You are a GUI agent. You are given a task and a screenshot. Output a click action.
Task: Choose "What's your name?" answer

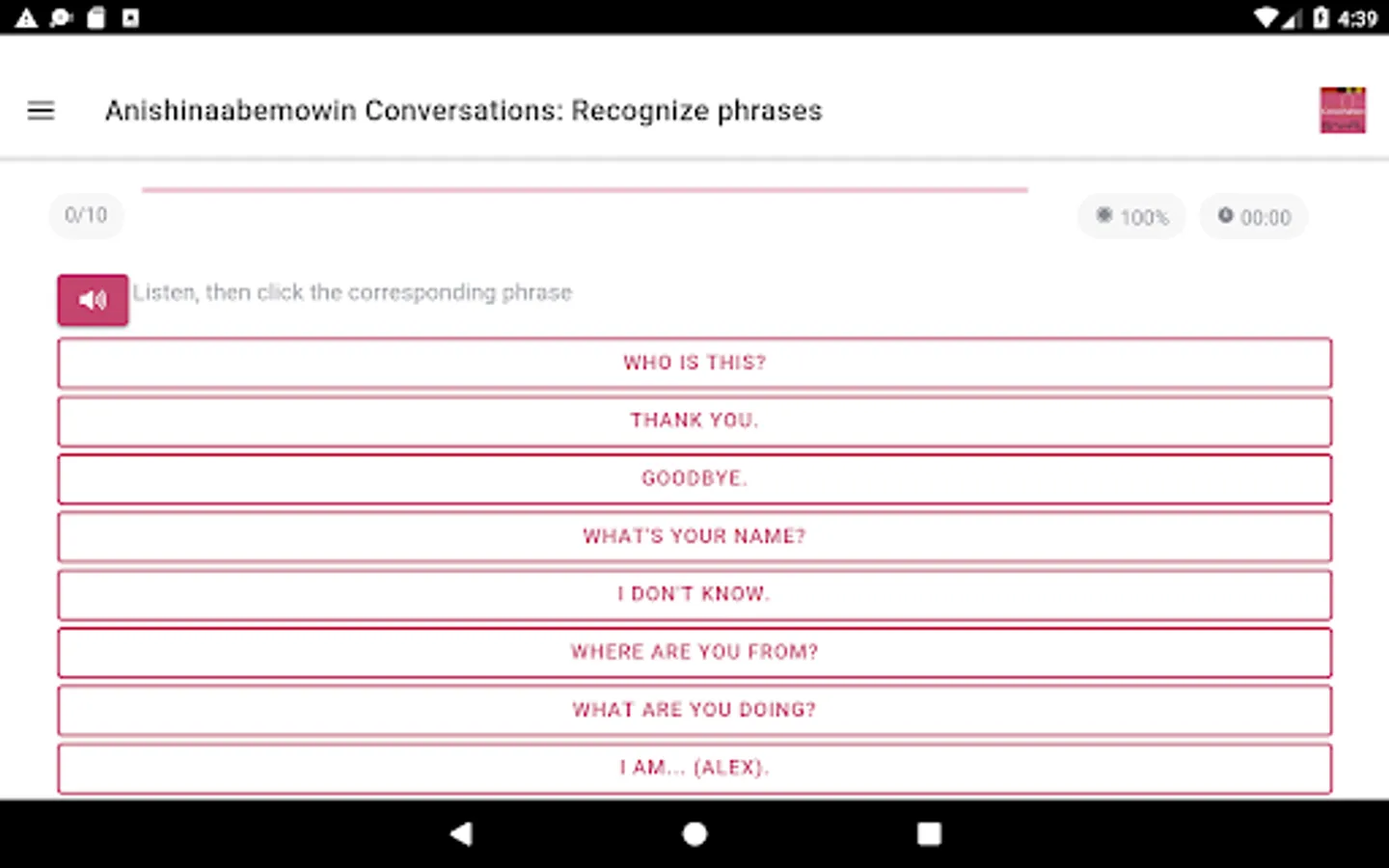694,536
